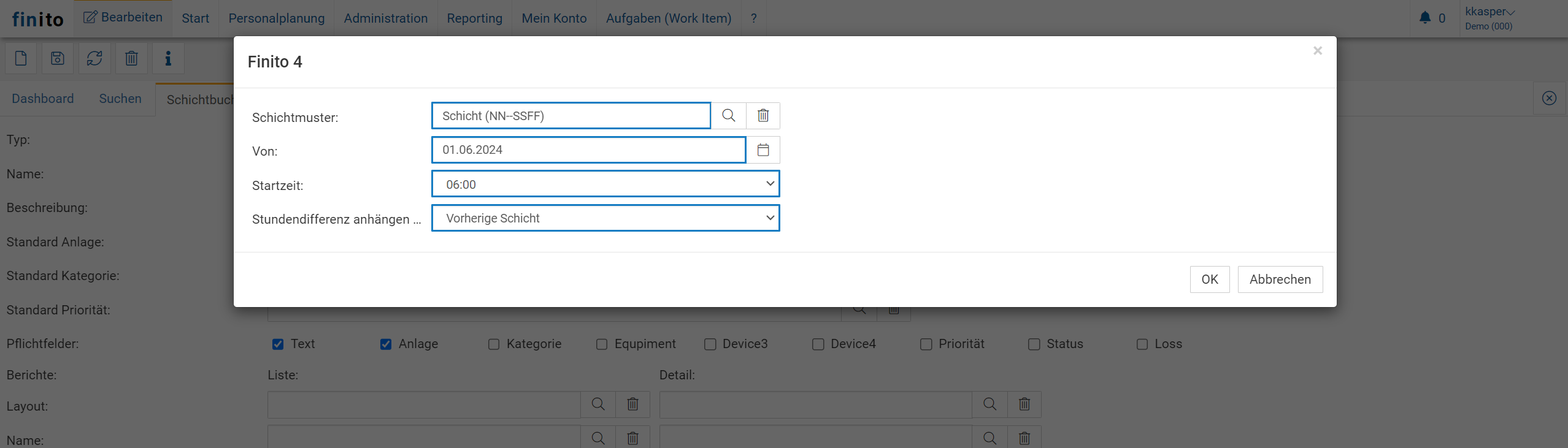Click the refresh toolbar icon
Image resolution: width=1568 pixels, height=448 pixels.
(94, 59)
